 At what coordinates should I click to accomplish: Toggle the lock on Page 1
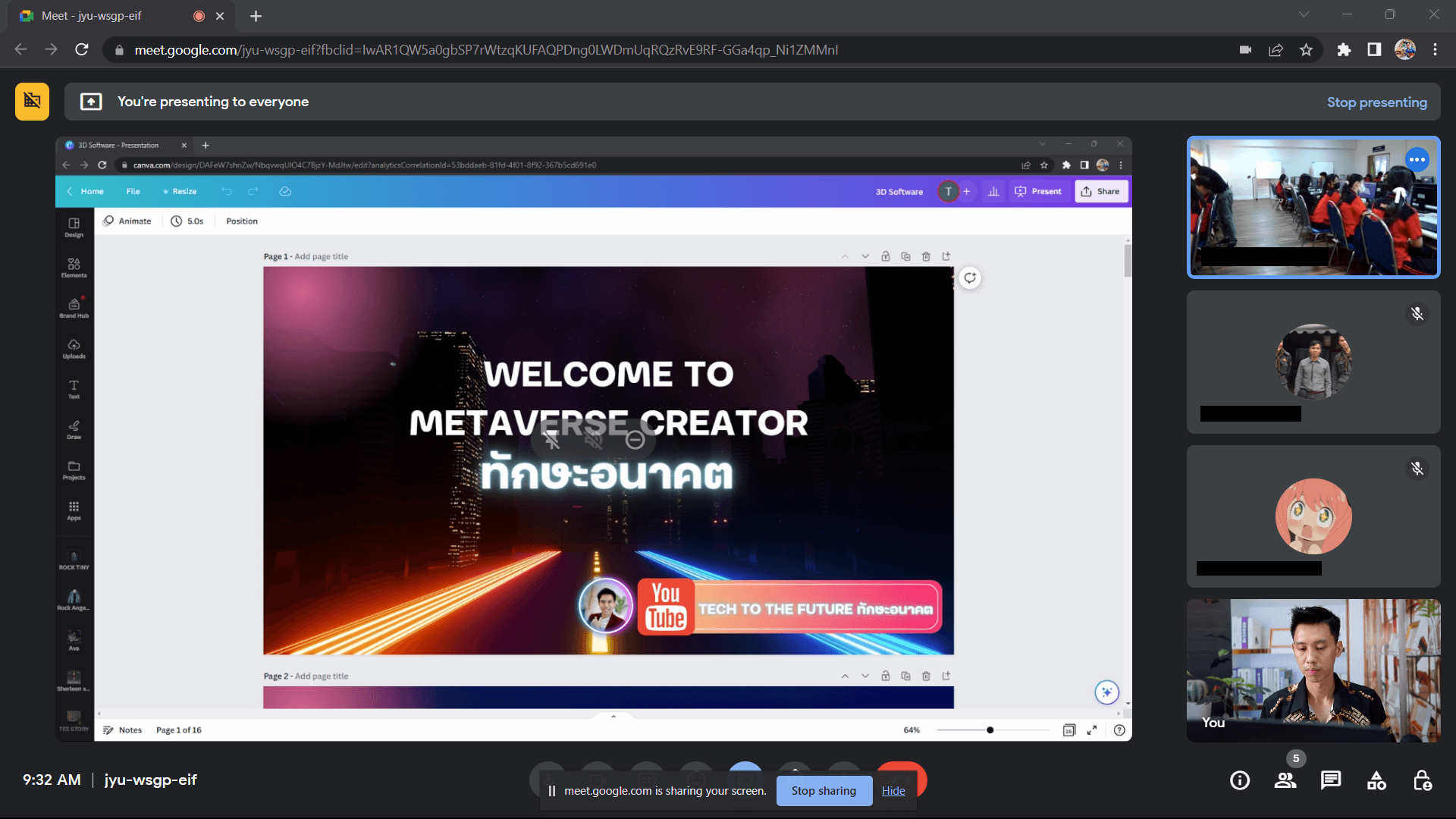[x=885, y=256]
